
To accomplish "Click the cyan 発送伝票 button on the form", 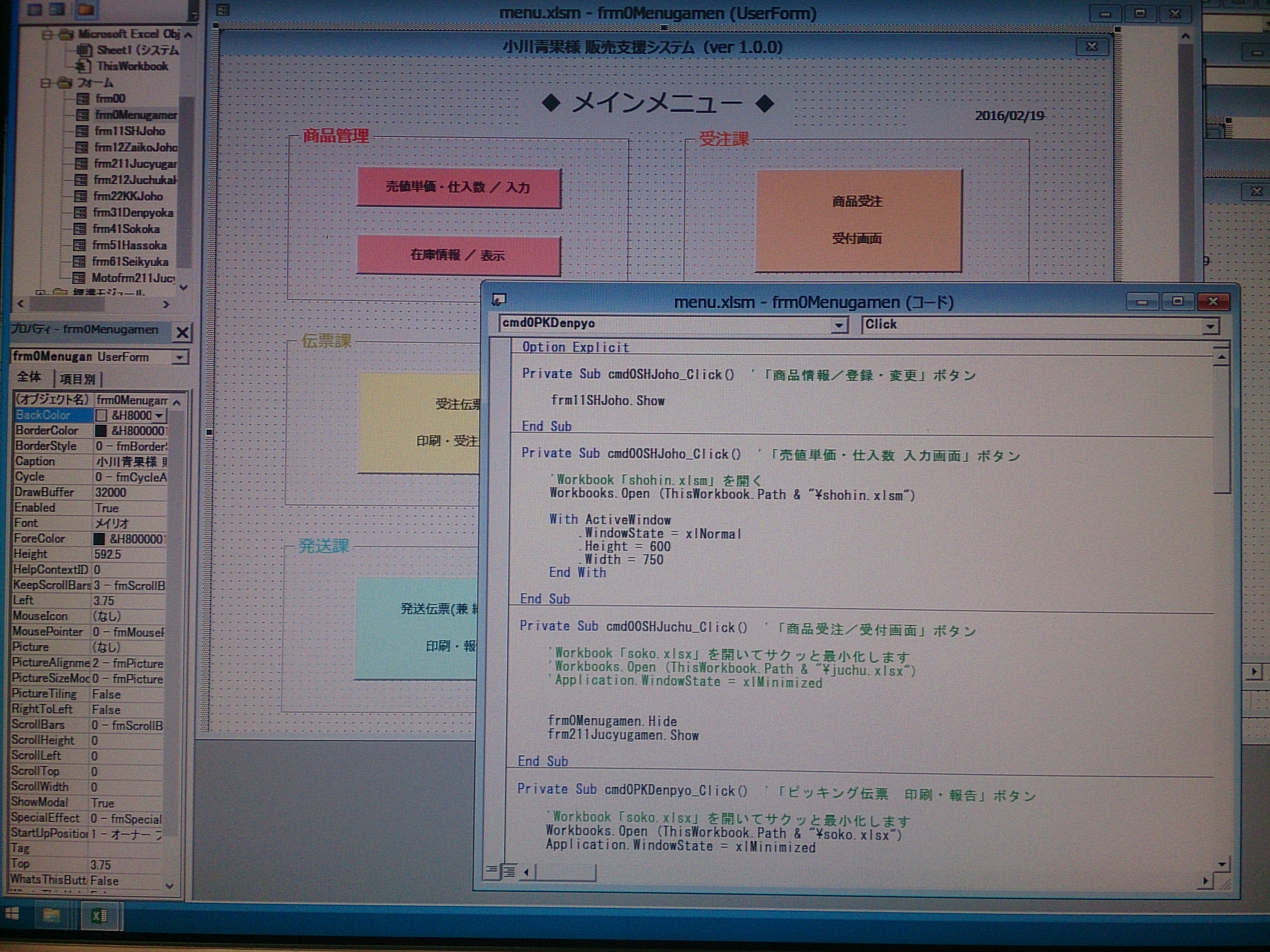I will pyautogui.click(x=416, y=628).
